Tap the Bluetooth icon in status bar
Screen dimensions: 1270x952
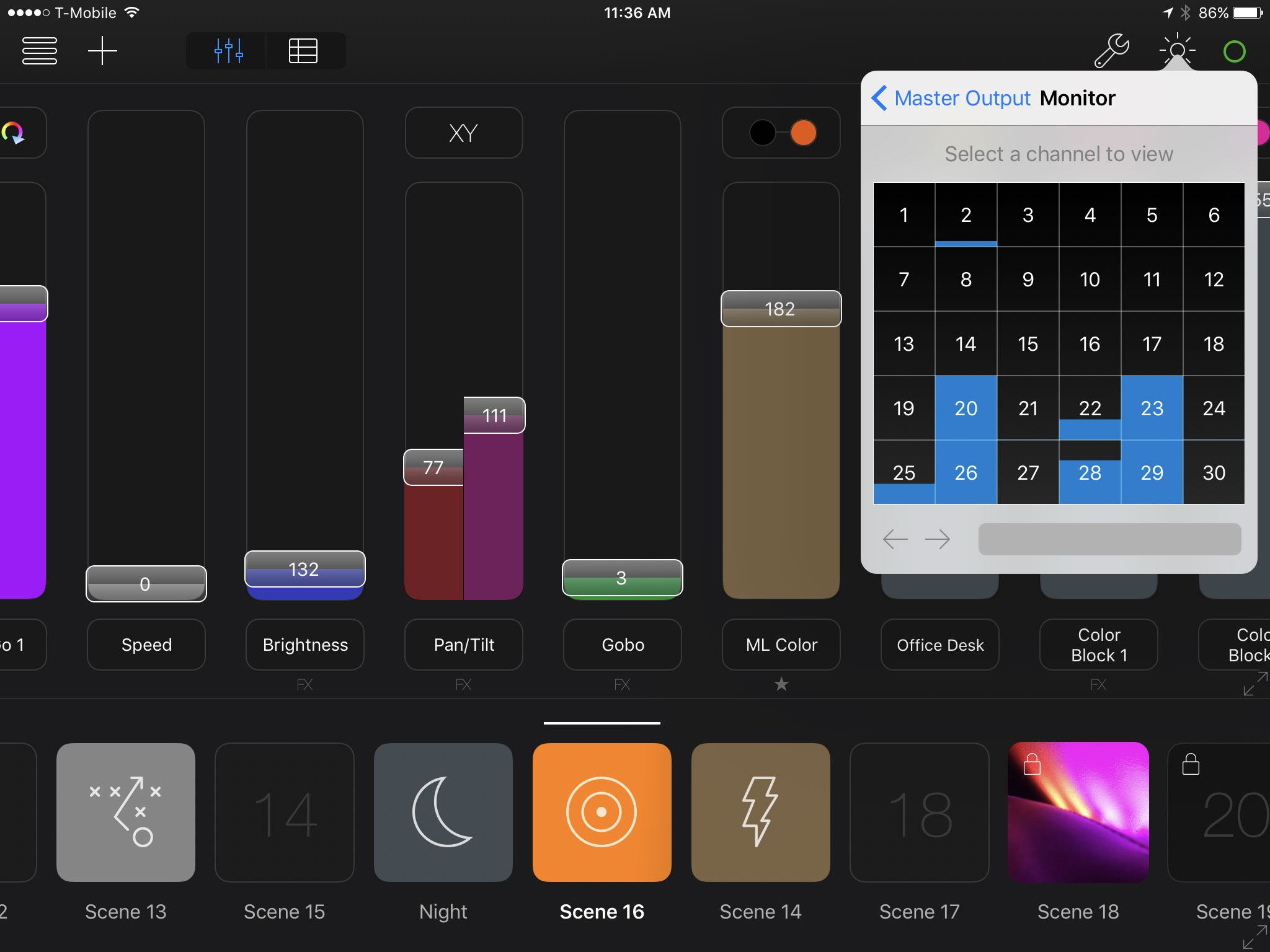tap(1186, 12)
